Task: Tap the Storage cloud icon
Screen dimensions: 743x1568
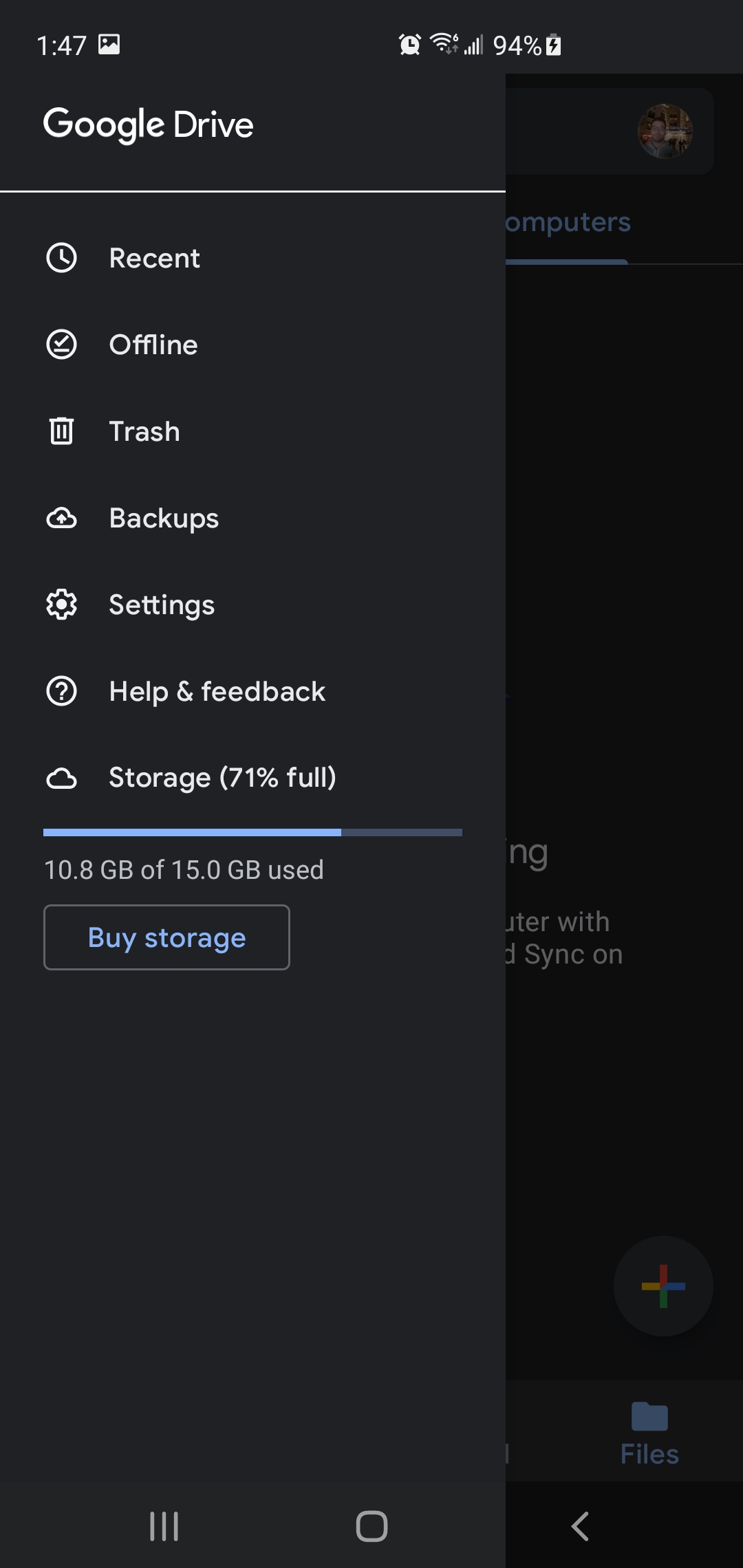Action: click(x=61, y=778)
